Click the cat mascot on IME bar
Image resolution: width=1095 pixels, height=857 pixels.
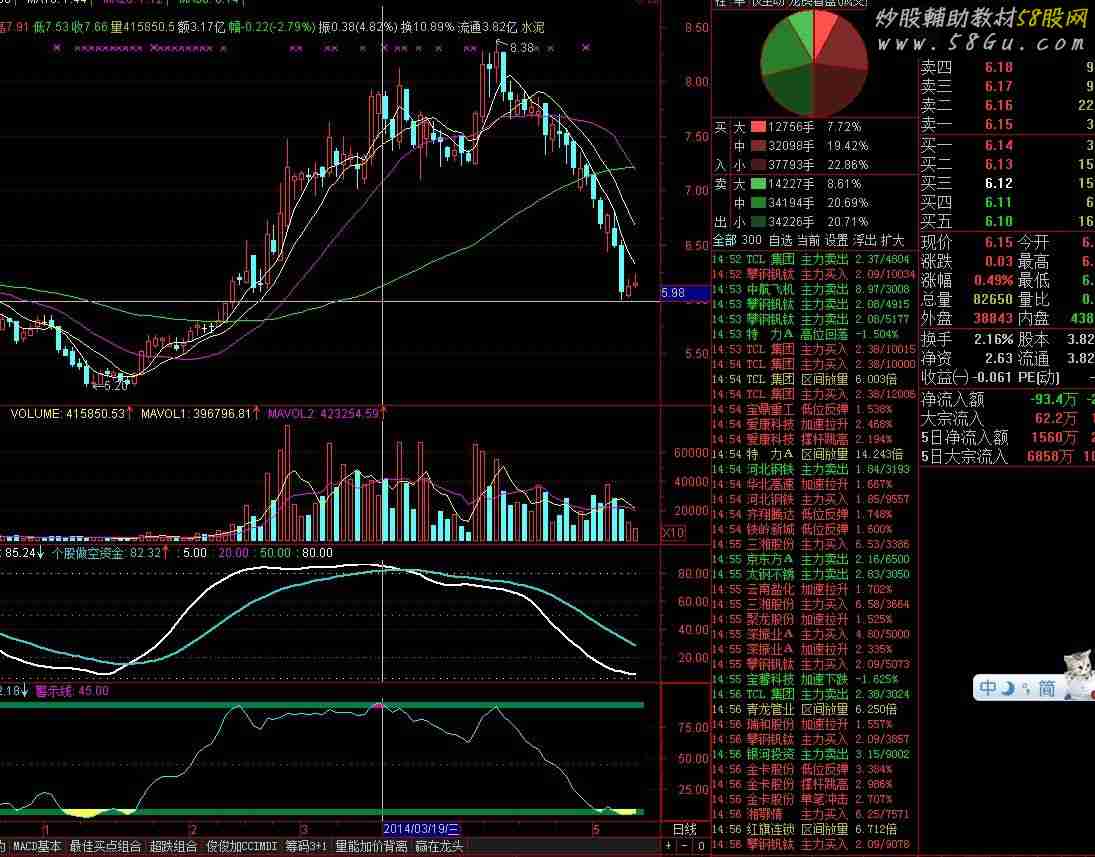coord(1078,673)
